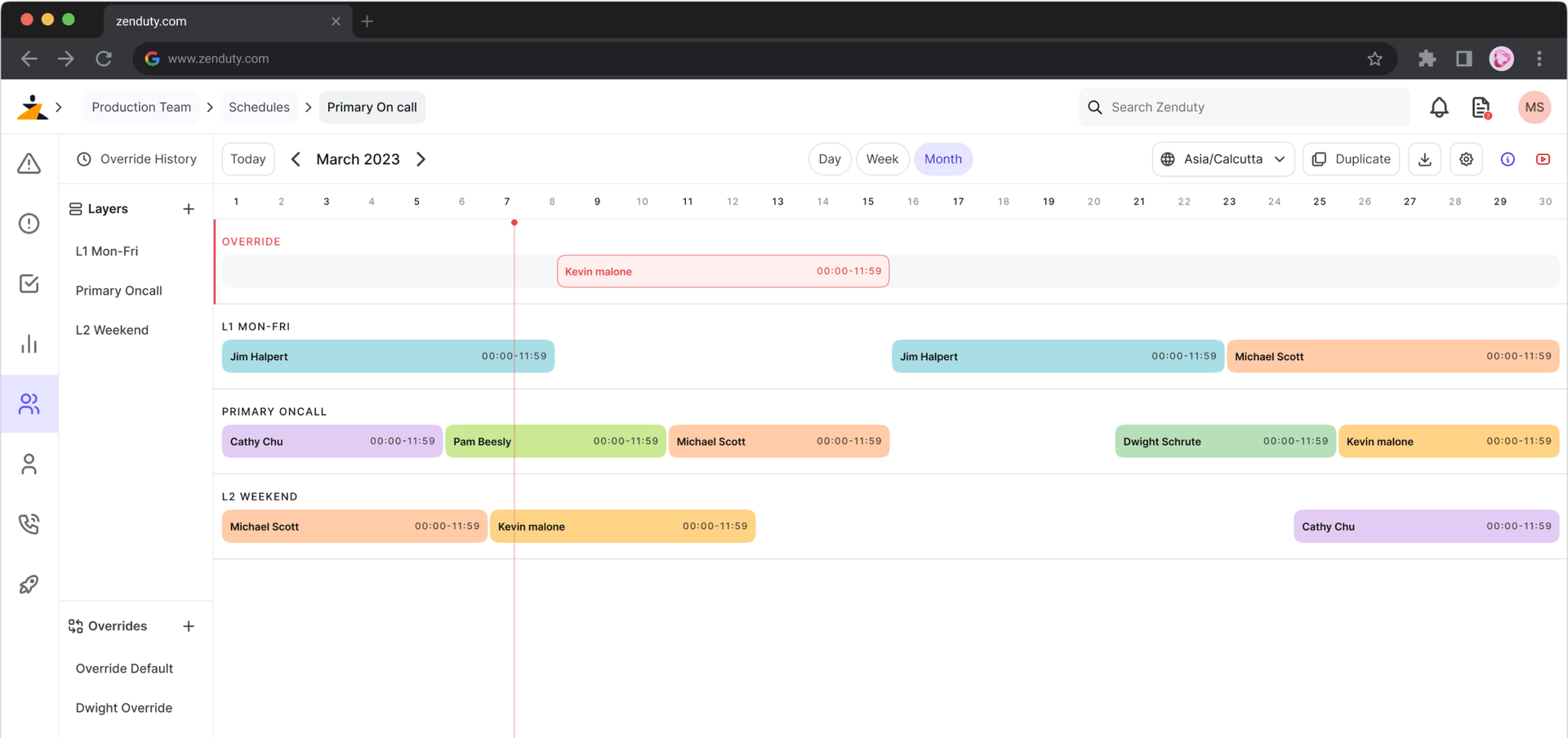Open the incidents warning triangle sidebar icon
This screenshot has width=1568, height=738.
click(x=29, y=164)
